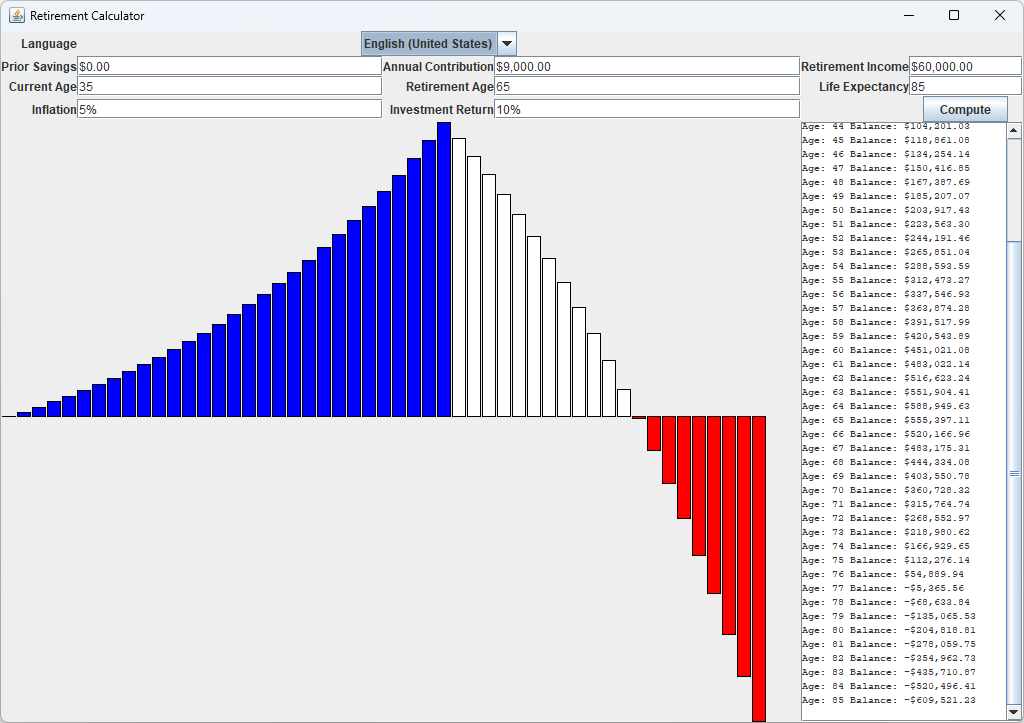Open the Language dropdown arrow
This screenshot has width=1024, height=723.
pos(507,44)
